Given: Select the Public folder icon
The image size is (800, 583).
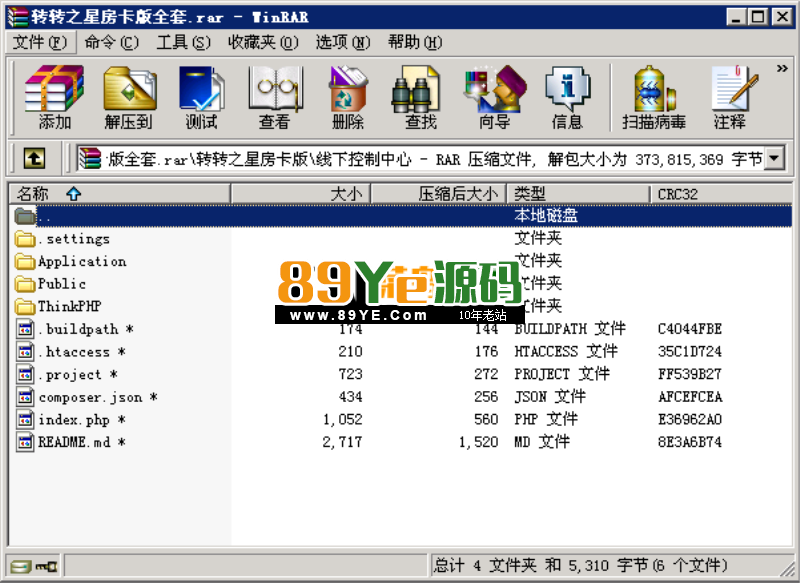Looking at the screenshot, I should [x=25, y=284].
